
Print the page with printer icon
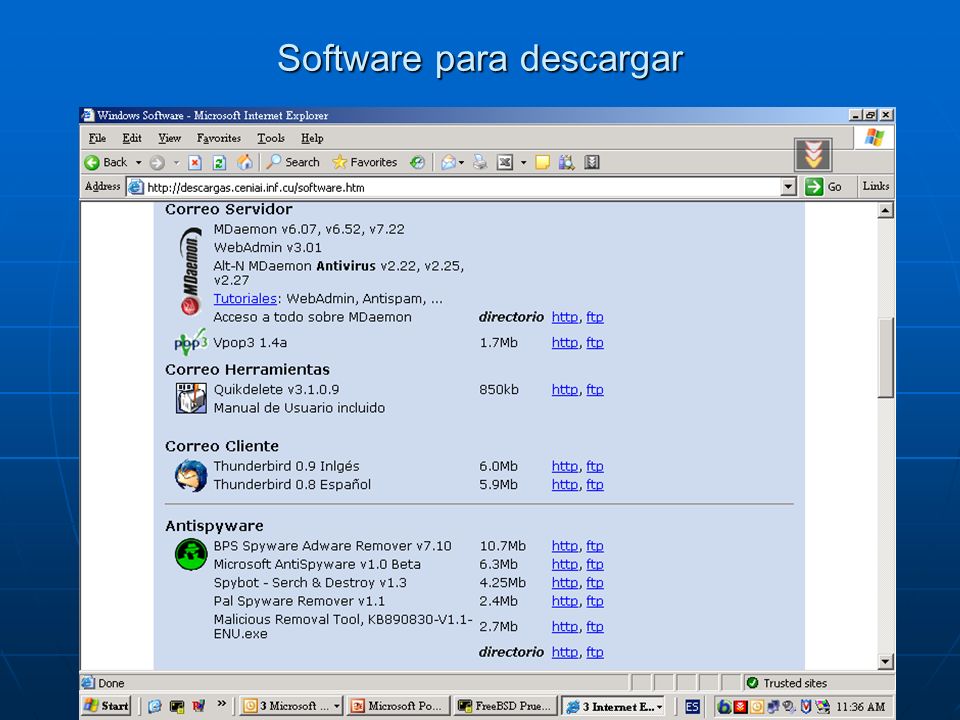(x=480, y=162)
